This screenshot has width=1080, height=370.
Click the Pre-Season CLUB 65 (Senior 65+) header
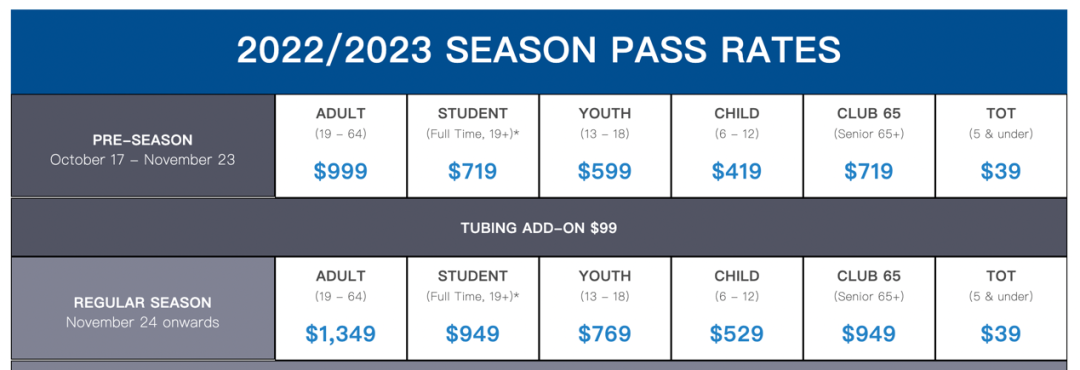(x=869, y=123)
